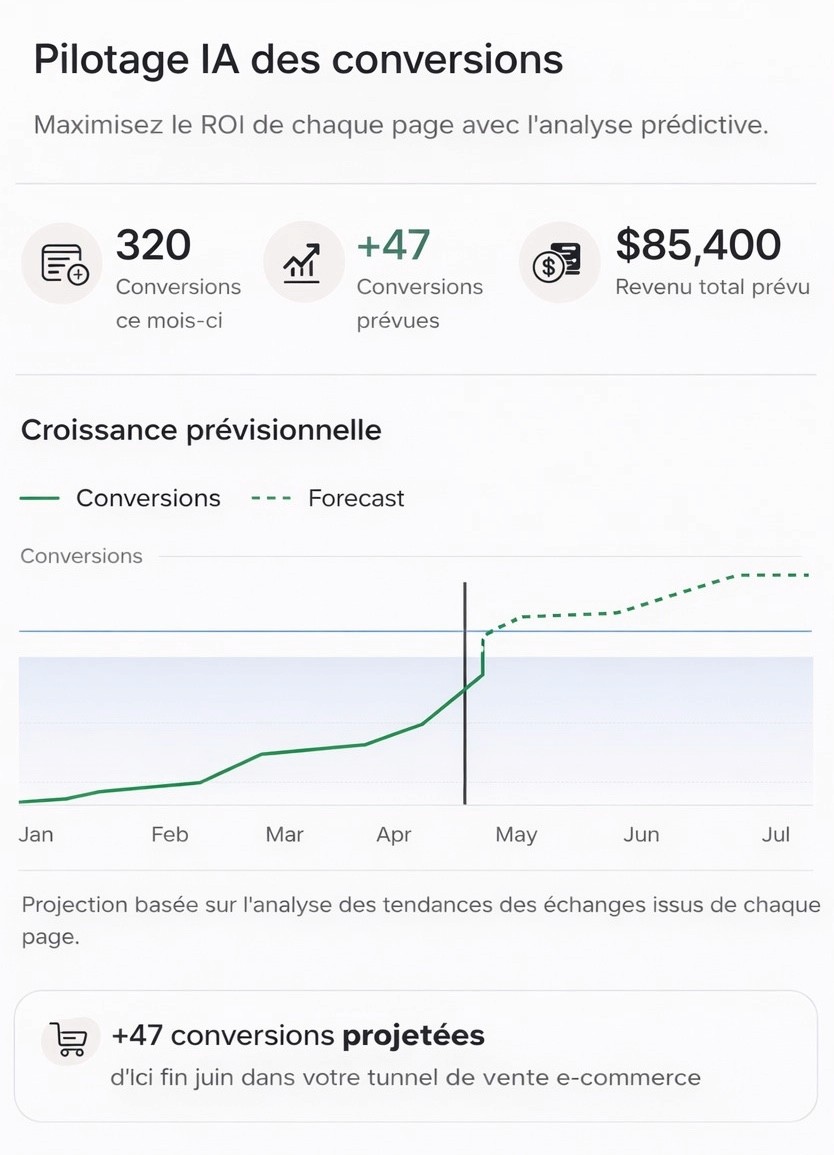This screenshot has width=834, height=1155.
Task: Click the shopping cart icon in projection card
Action: (70, 1040)
